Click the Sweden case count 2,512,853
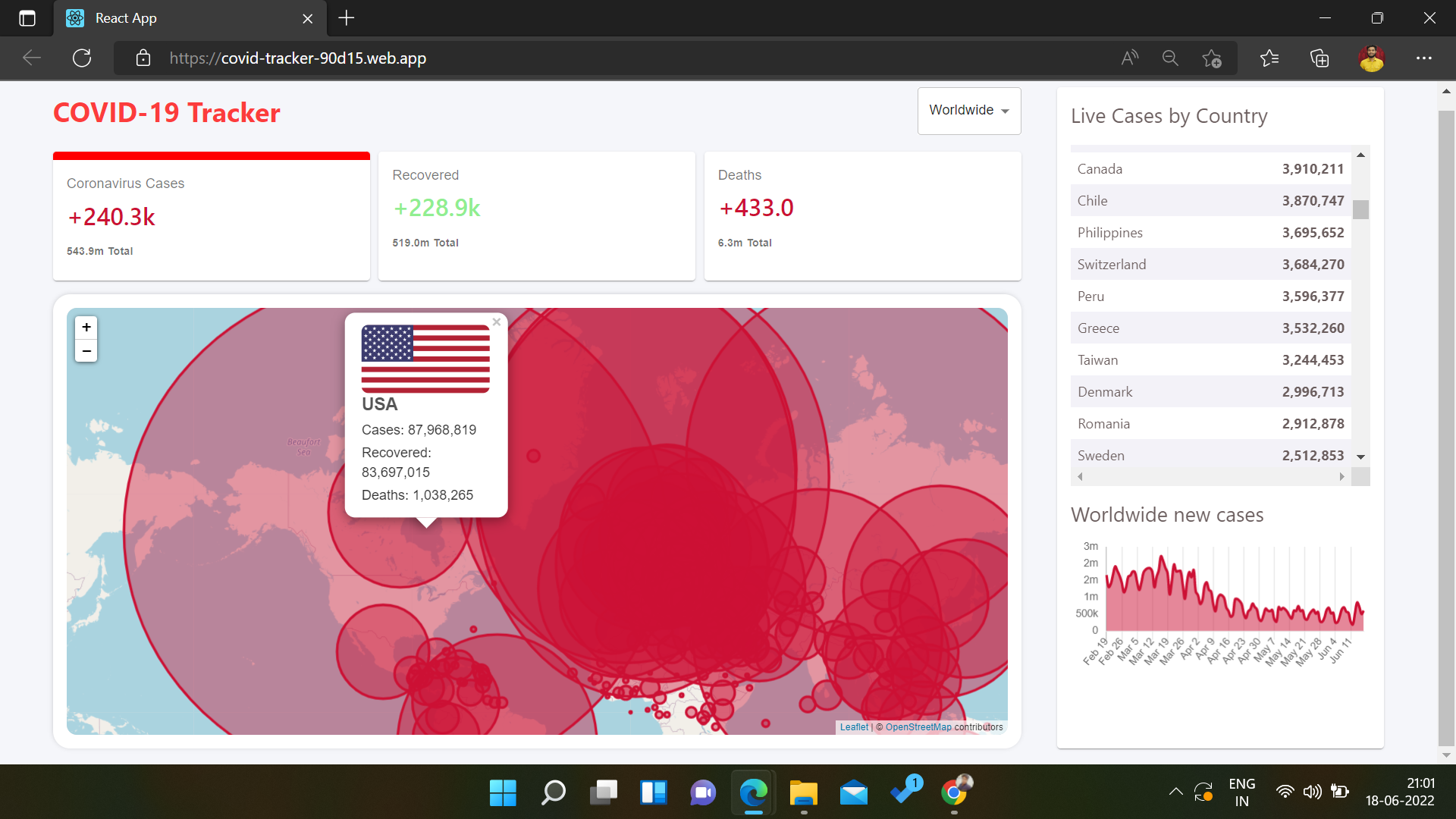This screenshot has width=1456, height=819. point(1313,456)
